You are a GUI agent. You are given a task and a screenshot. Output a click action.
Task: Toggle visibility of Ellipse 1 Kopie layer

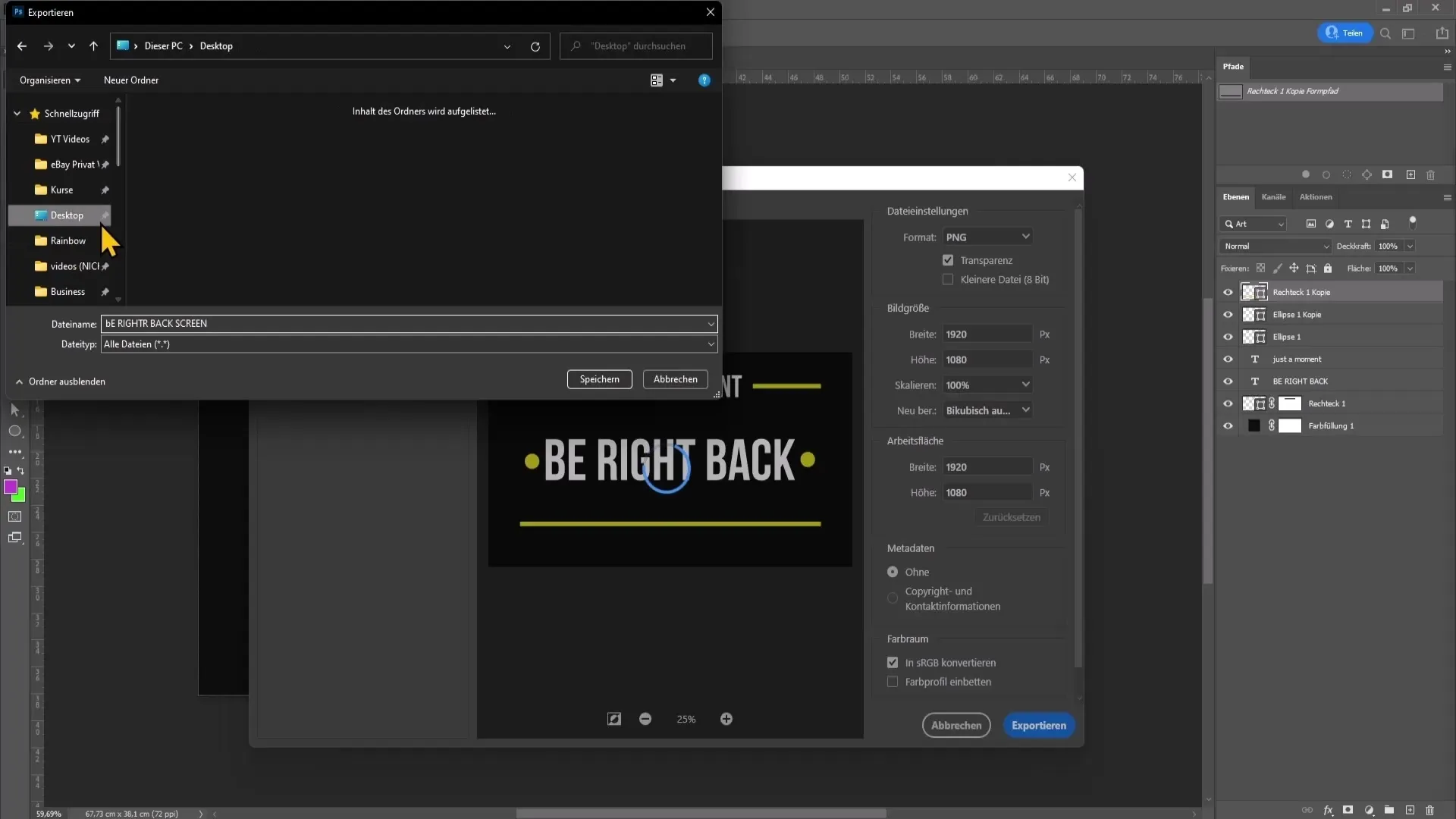tap(1228, 314)
